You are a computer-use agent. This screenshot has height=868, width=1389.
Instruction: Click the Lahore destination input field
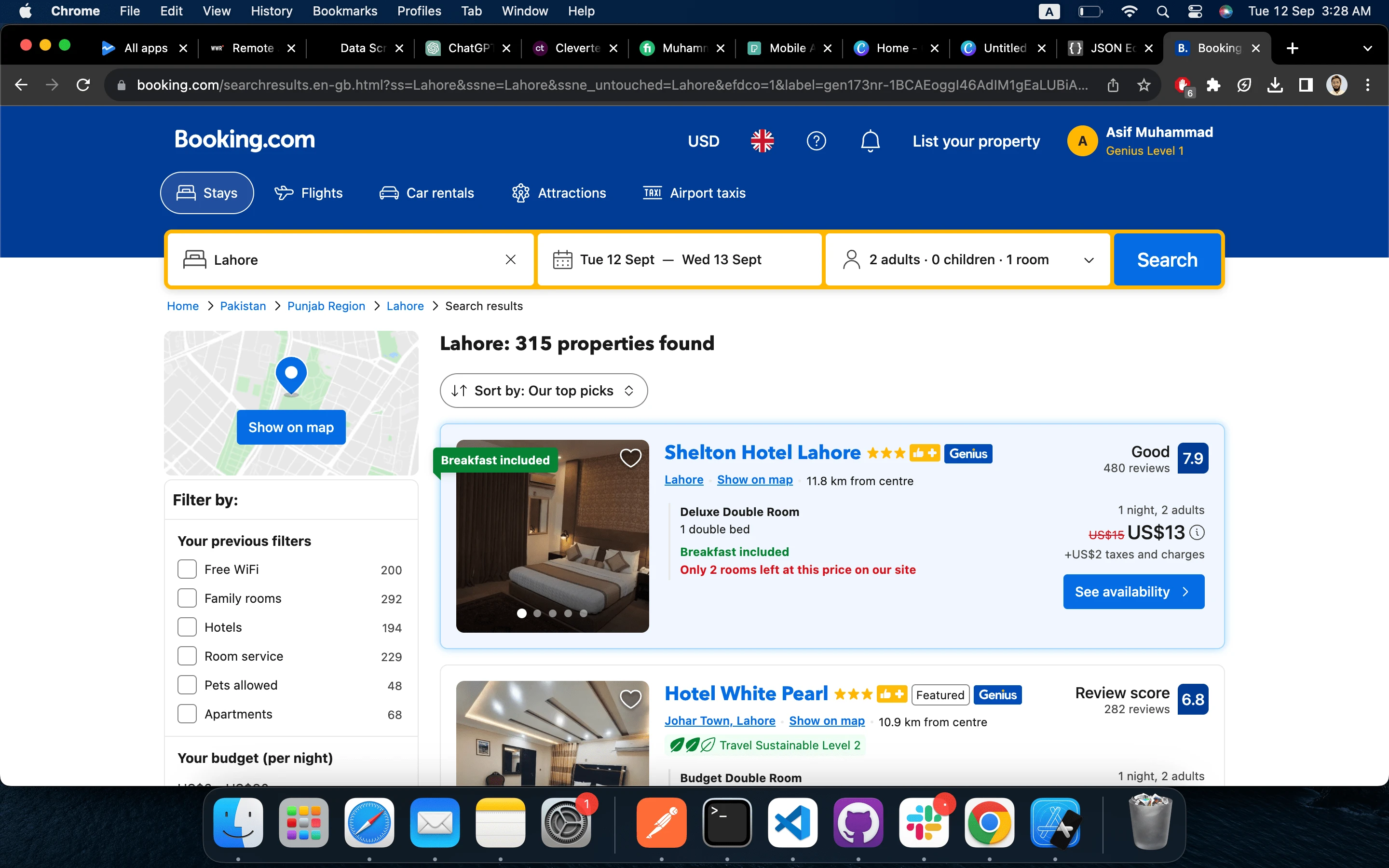[x=351, y=259]
